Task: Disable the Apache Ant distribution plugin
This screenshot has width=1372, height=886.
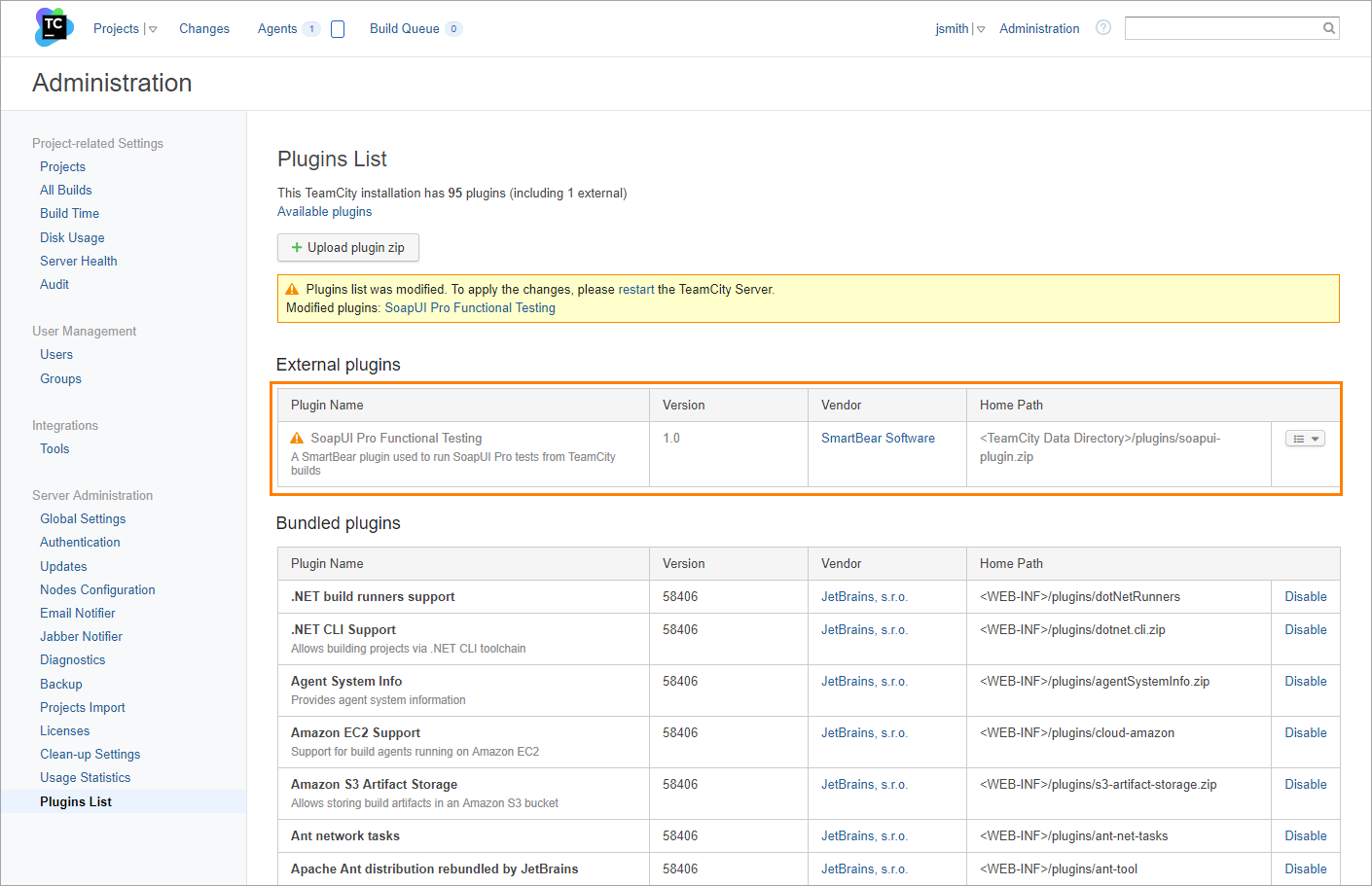Action: point(1305,868)
